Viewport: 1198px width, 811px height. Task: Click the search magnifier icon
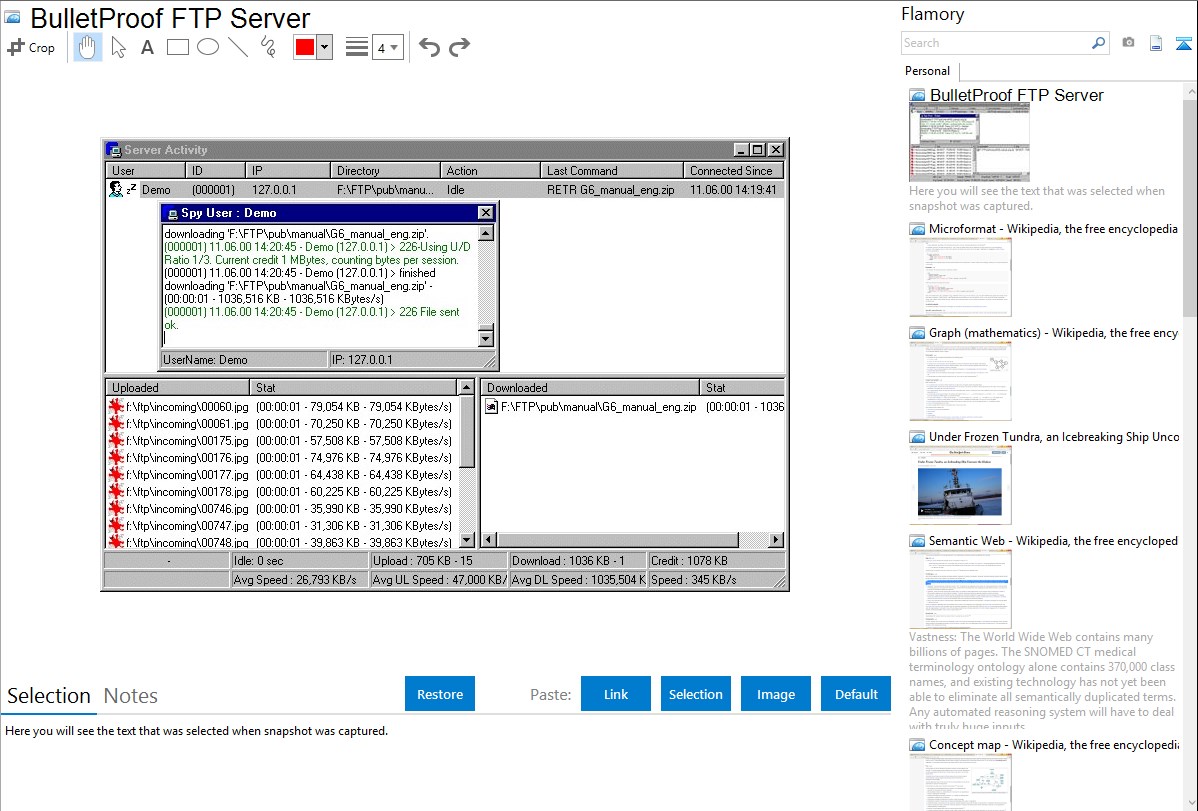[1099, 43]
